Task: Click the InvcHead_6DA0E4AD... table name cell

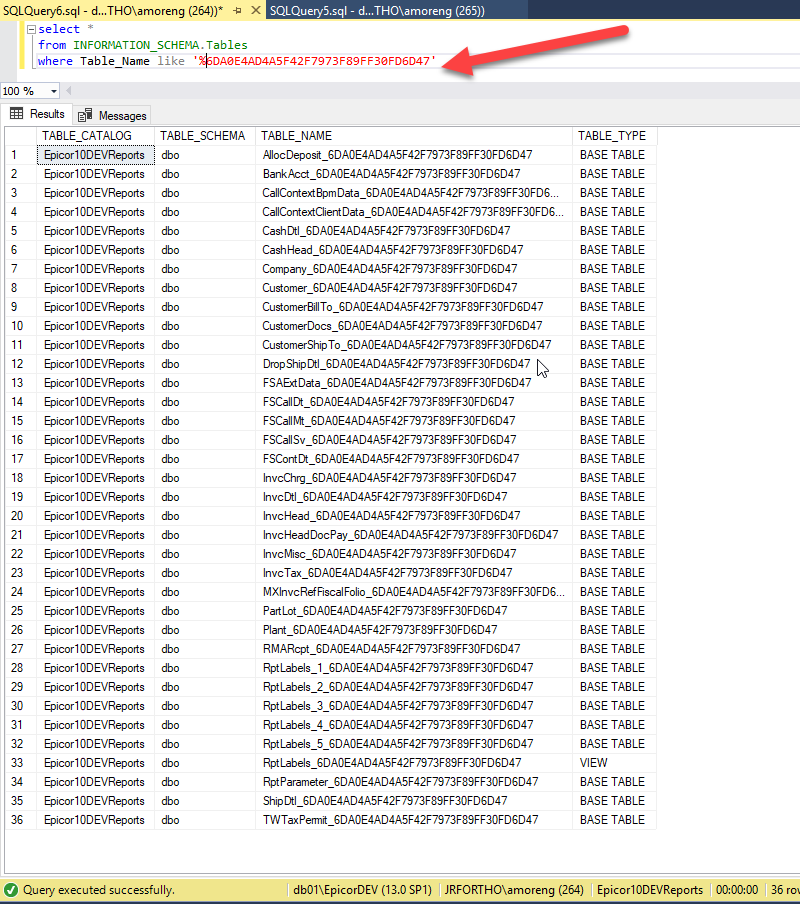Action: tap(414, 517)
